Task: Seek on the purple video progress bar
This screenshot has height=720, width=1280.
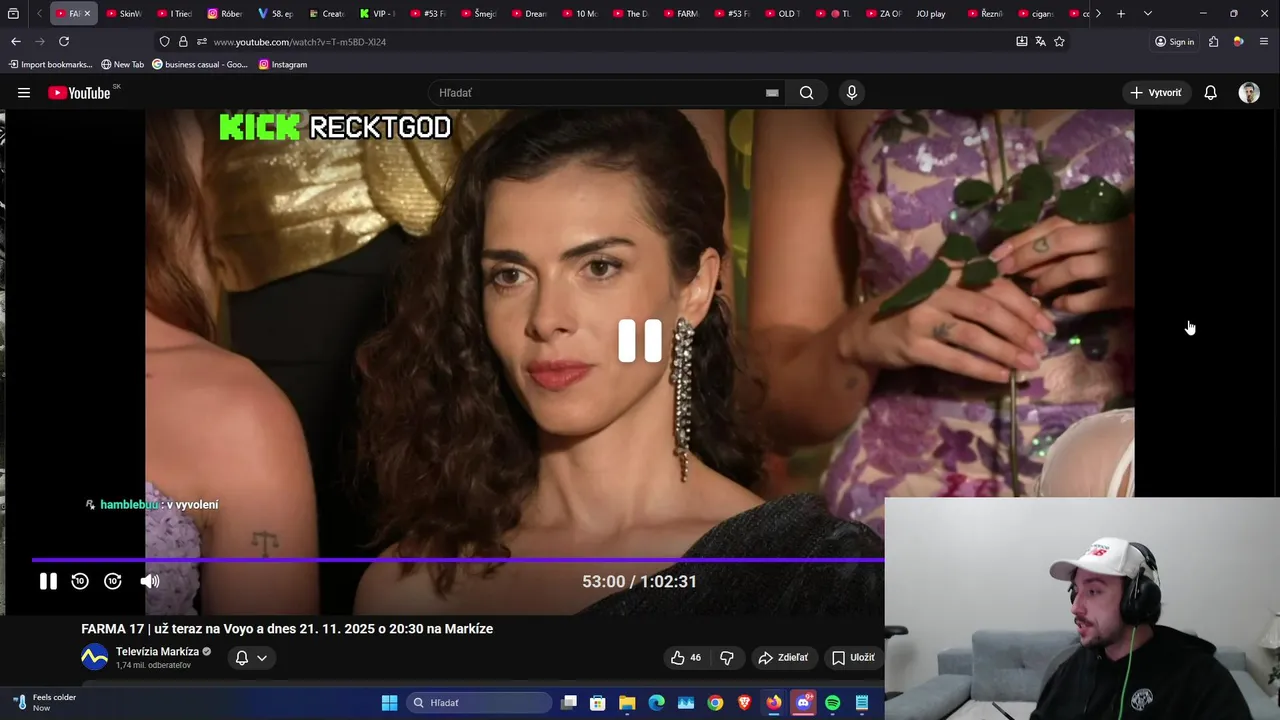Action: pos(458,560)
